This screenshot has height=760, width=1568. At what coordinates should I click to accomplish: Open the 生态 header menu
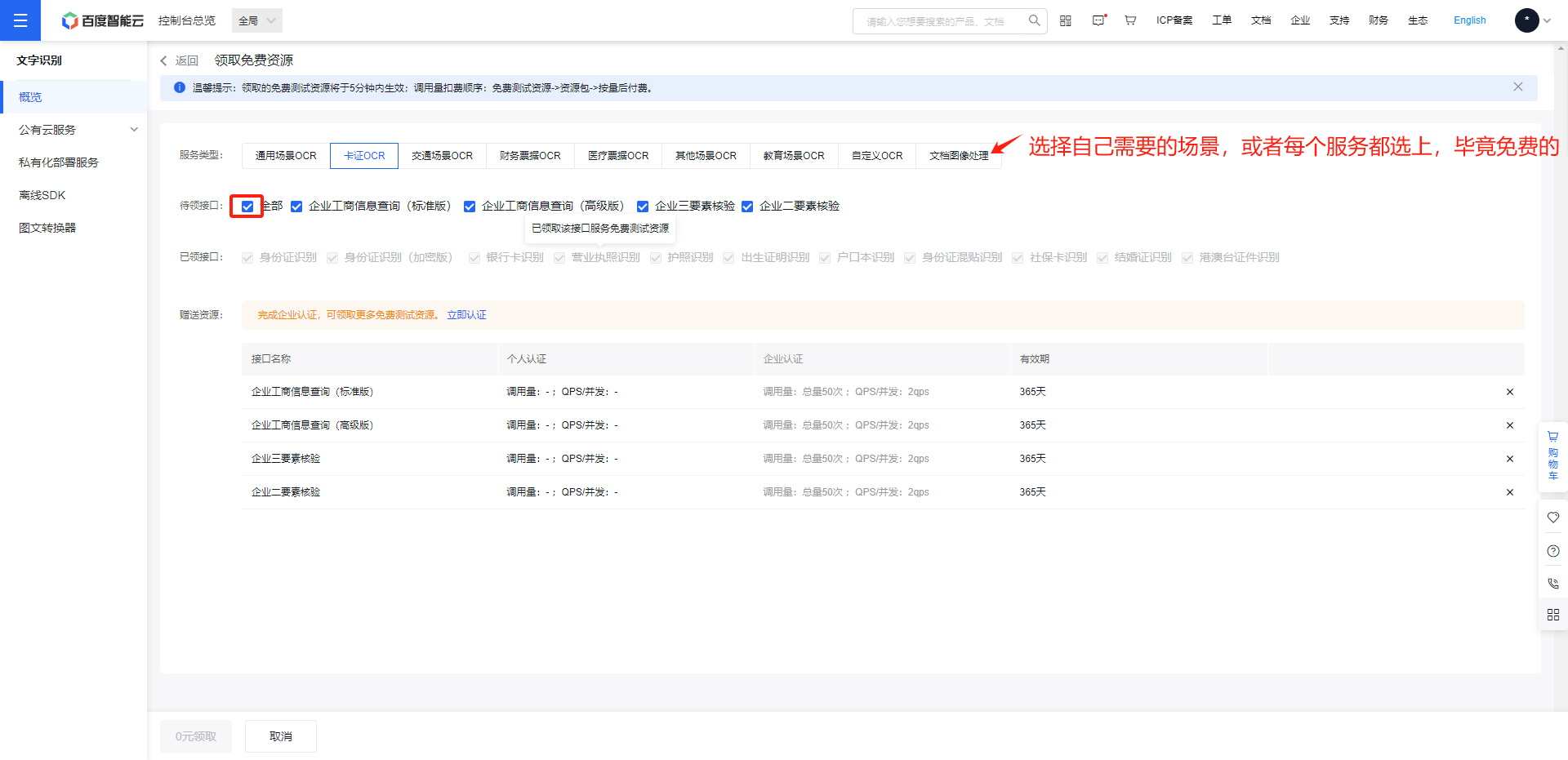[x=1418, y=20]
